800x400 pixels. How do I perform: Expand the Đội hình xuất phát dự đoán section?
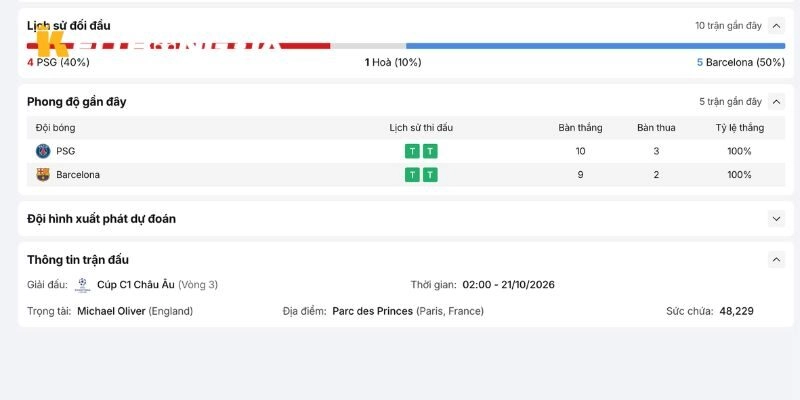point(776,219)
